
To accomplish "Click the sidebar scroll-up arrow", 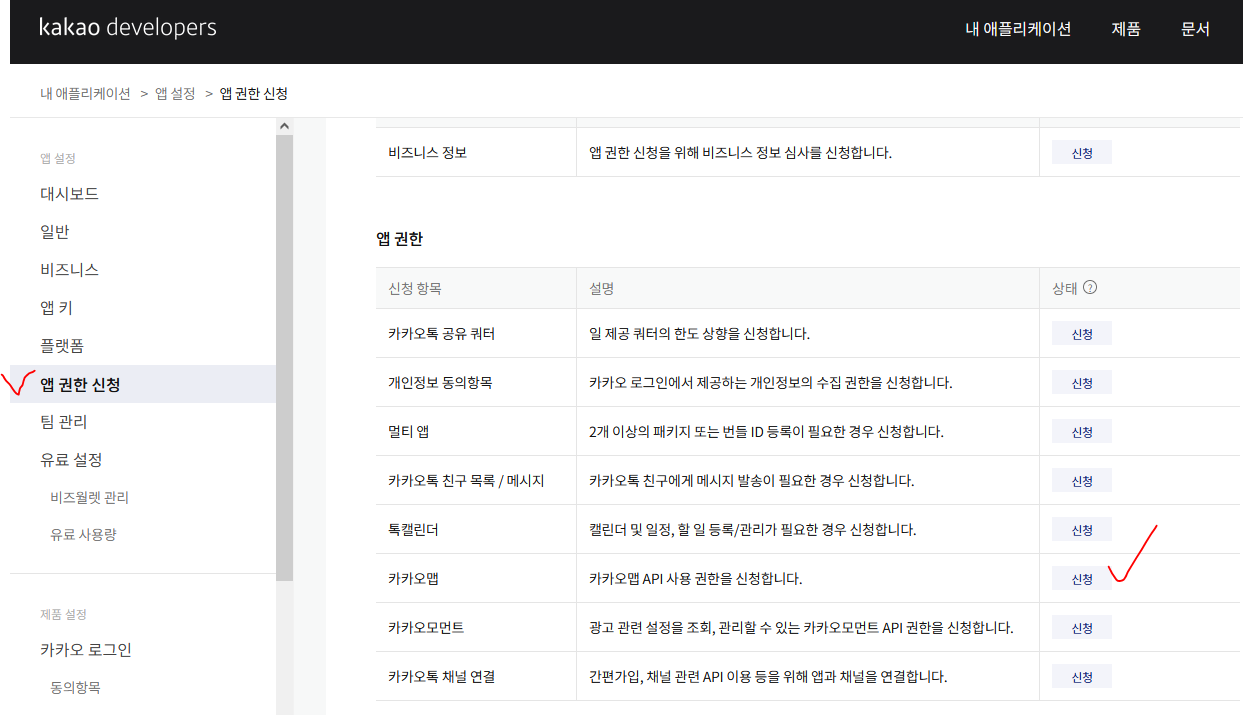I will point(284,126).
